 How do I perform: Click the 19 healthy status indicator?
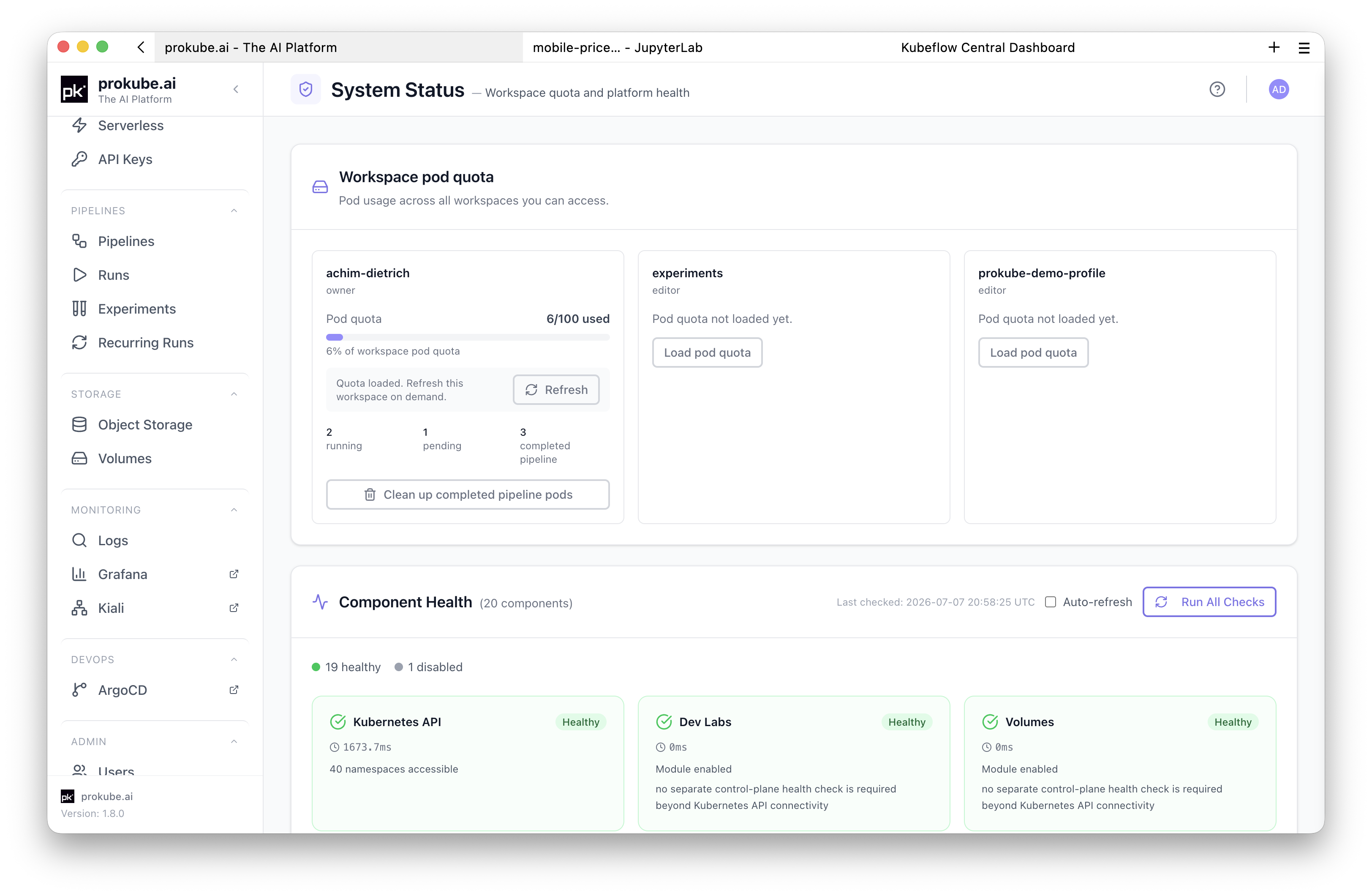click(346, 667)
